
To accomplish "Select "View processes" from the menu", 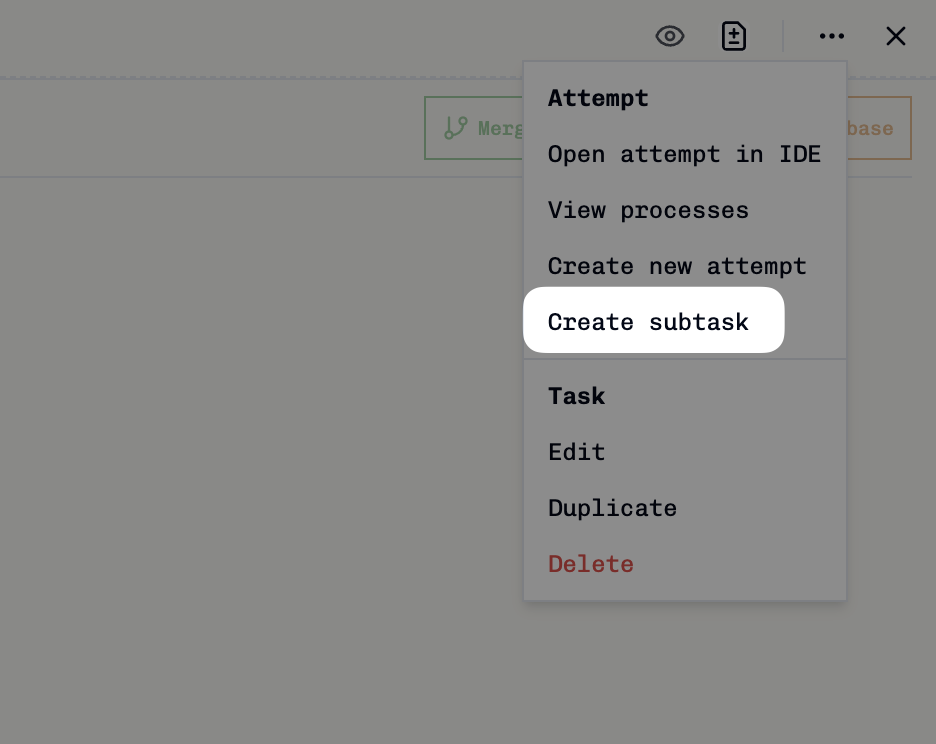I will tap(648, 210).
